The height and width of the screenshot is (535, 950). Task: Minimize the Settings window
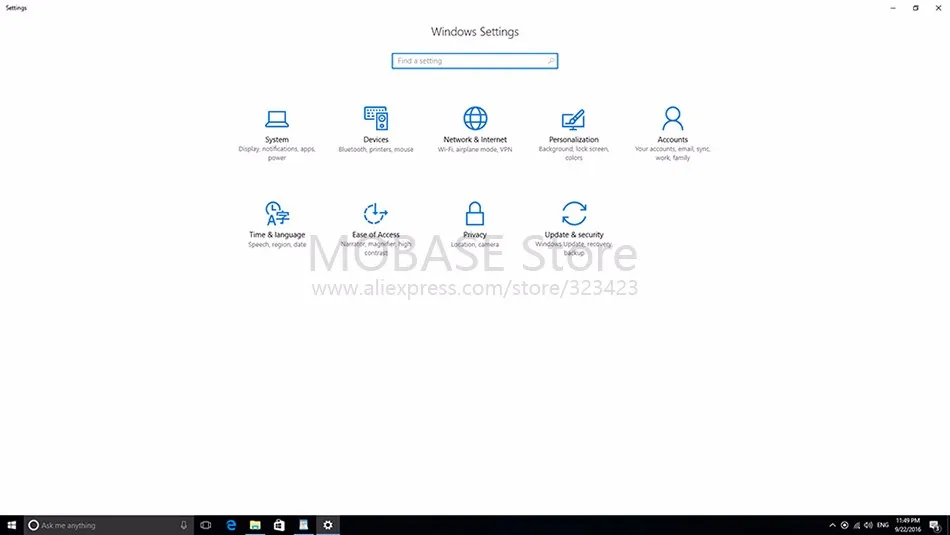(x=893, y=8)
